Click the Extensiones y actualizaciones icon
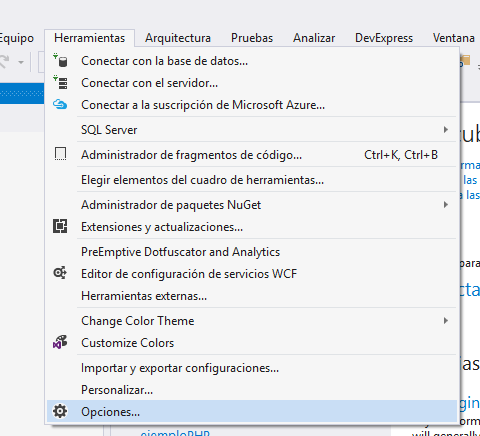480x436 pixels. 60,227
